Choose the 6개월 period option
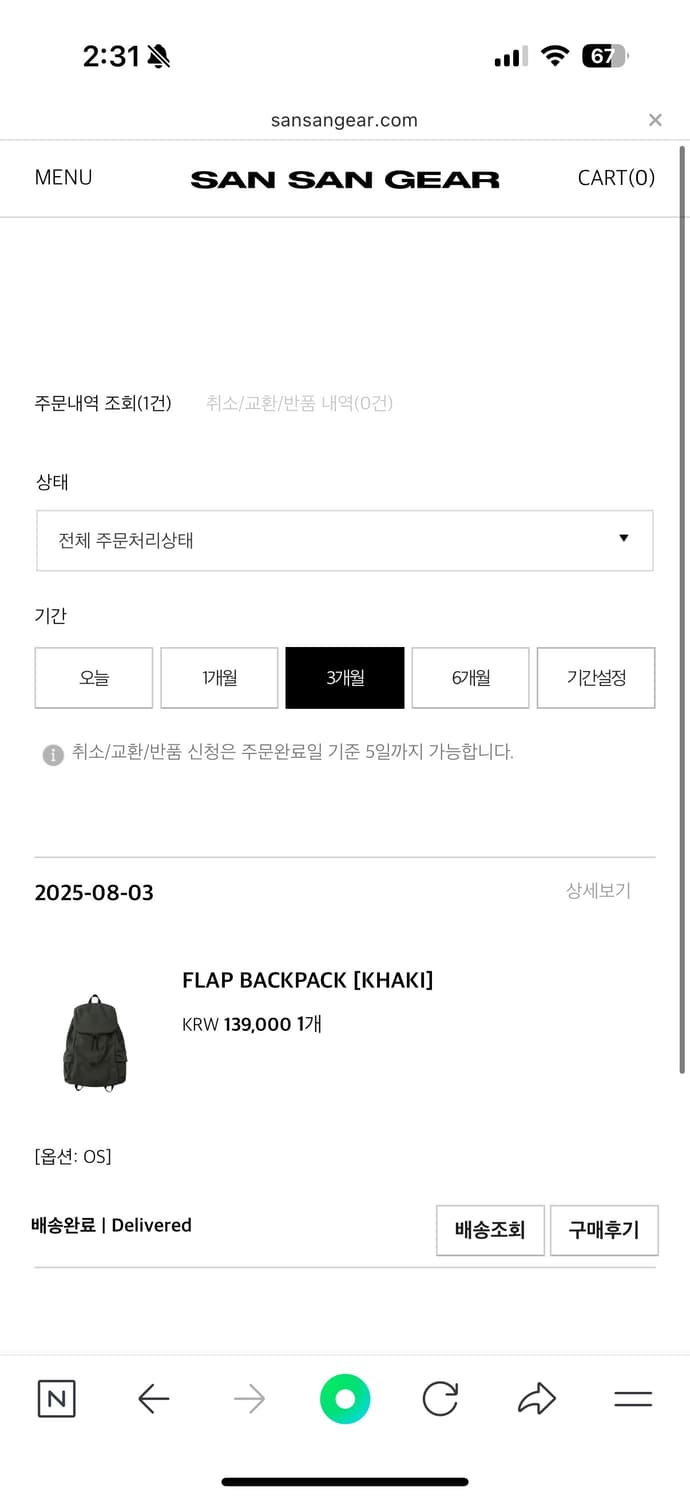Screen dimensions: 690x1500 (x=470, y=678)
